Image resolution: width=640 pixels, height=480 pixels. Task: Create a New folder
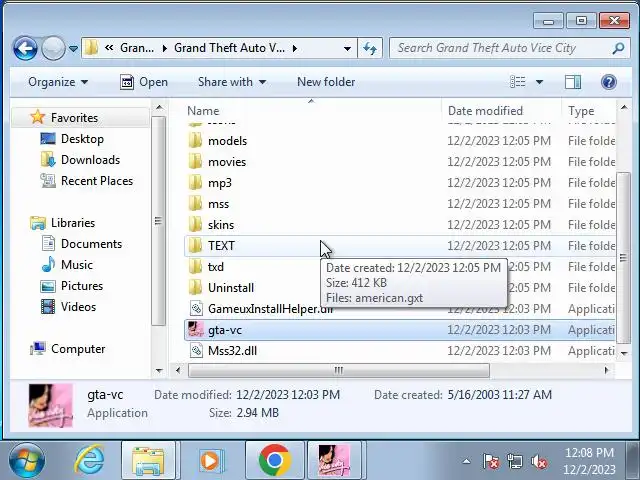click(x=326, y=82)
